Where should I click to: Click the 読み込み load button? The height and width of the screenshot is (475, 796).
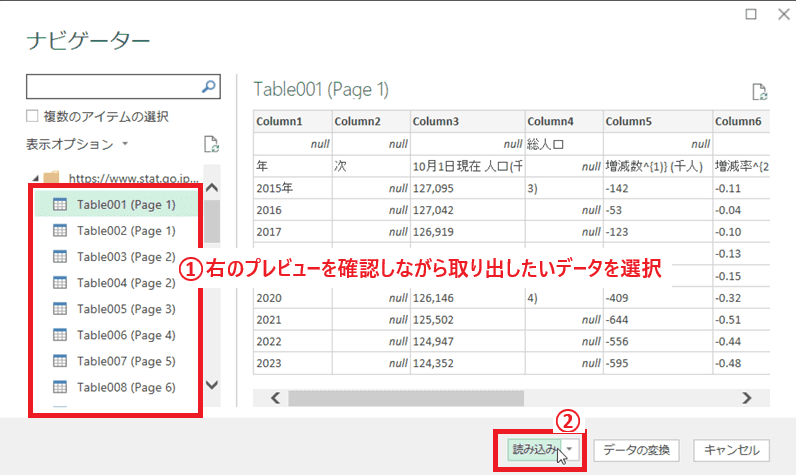click(x=530, y=450)
